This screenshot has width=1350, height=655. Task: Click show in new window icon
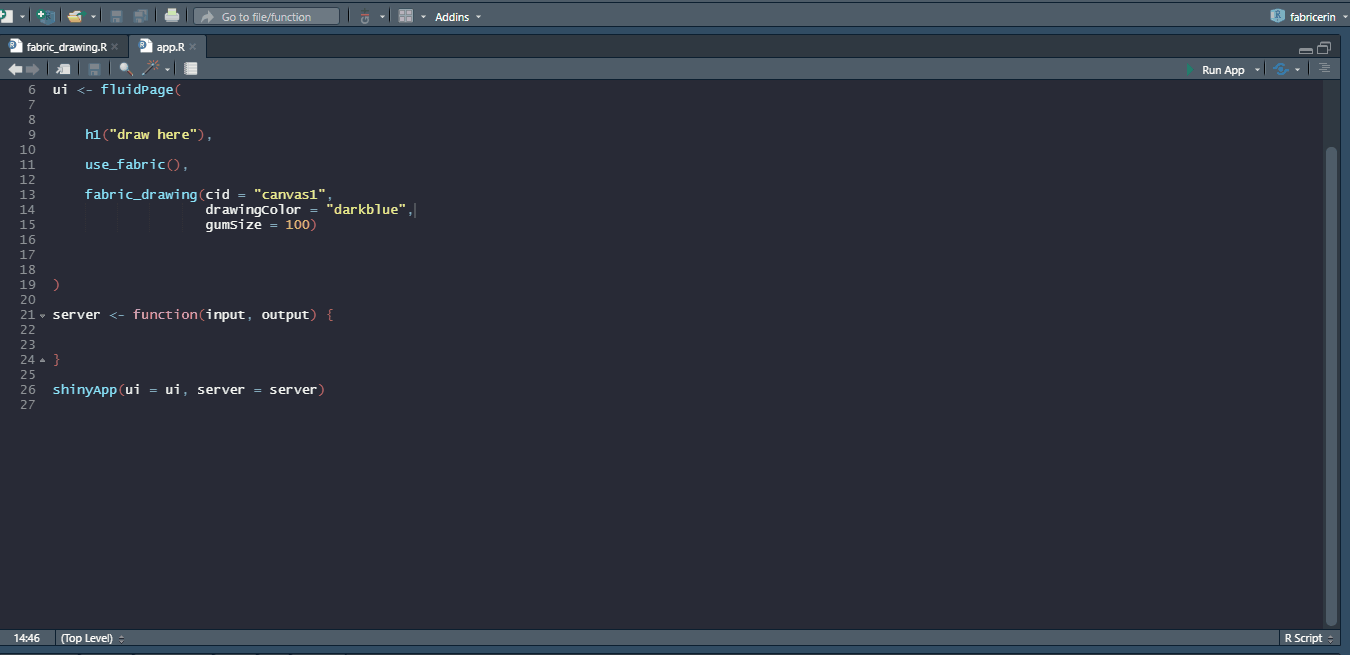pos(63,69)
